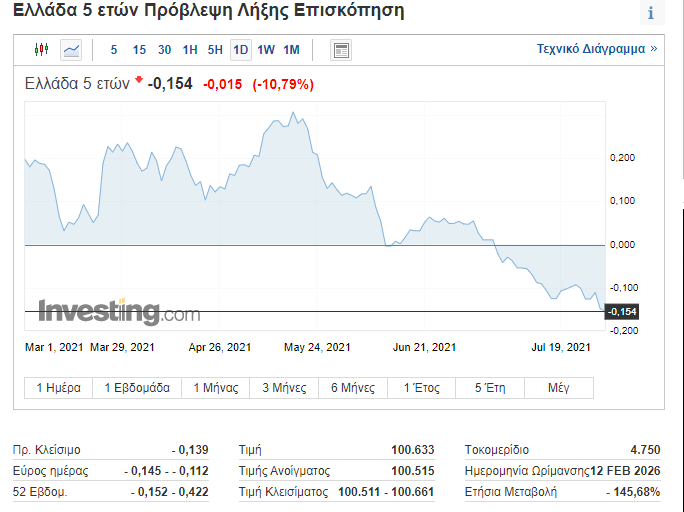
Task: Switch to the 1W interval
Action: pos(266,49)
